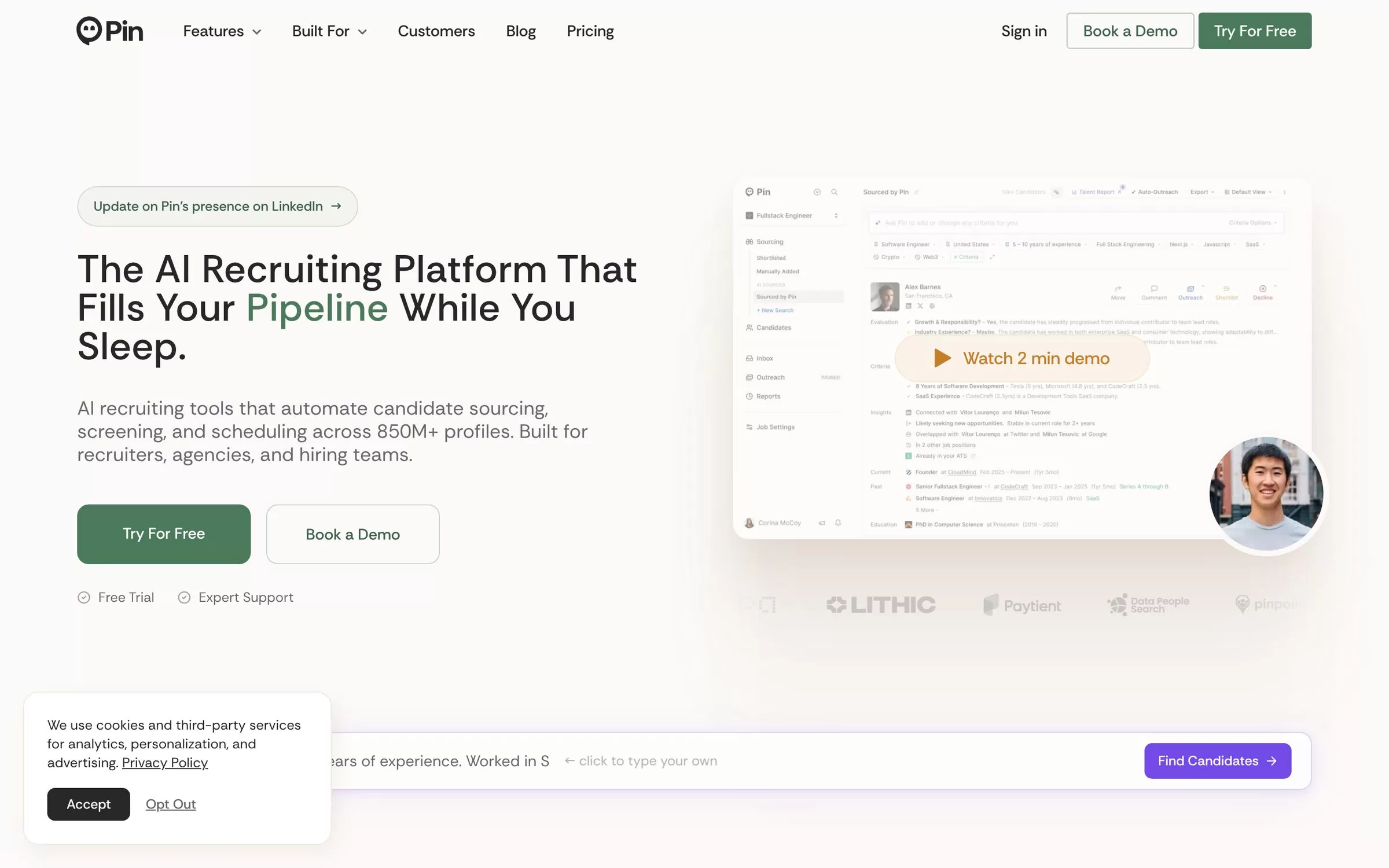Expand the Features dropdown menu
The width and height of the screenshot is (1389, 868).
(x=222, y=31)
